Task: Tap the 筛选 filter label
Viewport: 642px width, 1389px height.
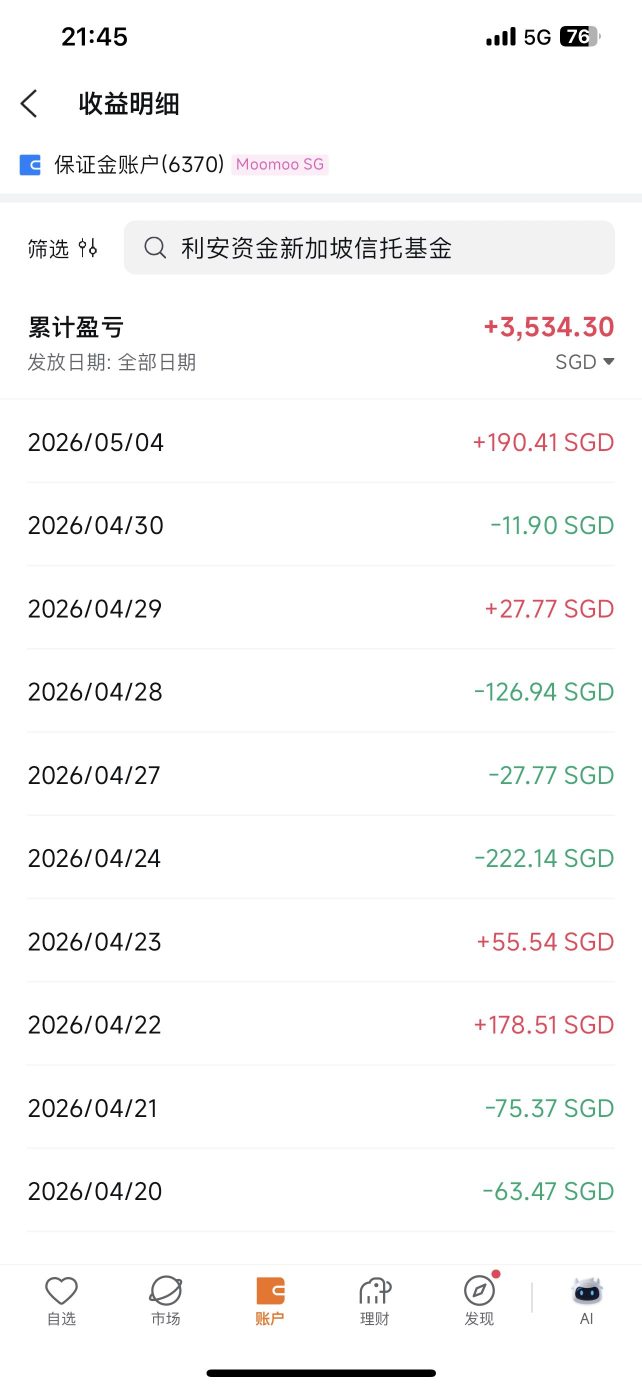Action: click(x=48, y=248)
